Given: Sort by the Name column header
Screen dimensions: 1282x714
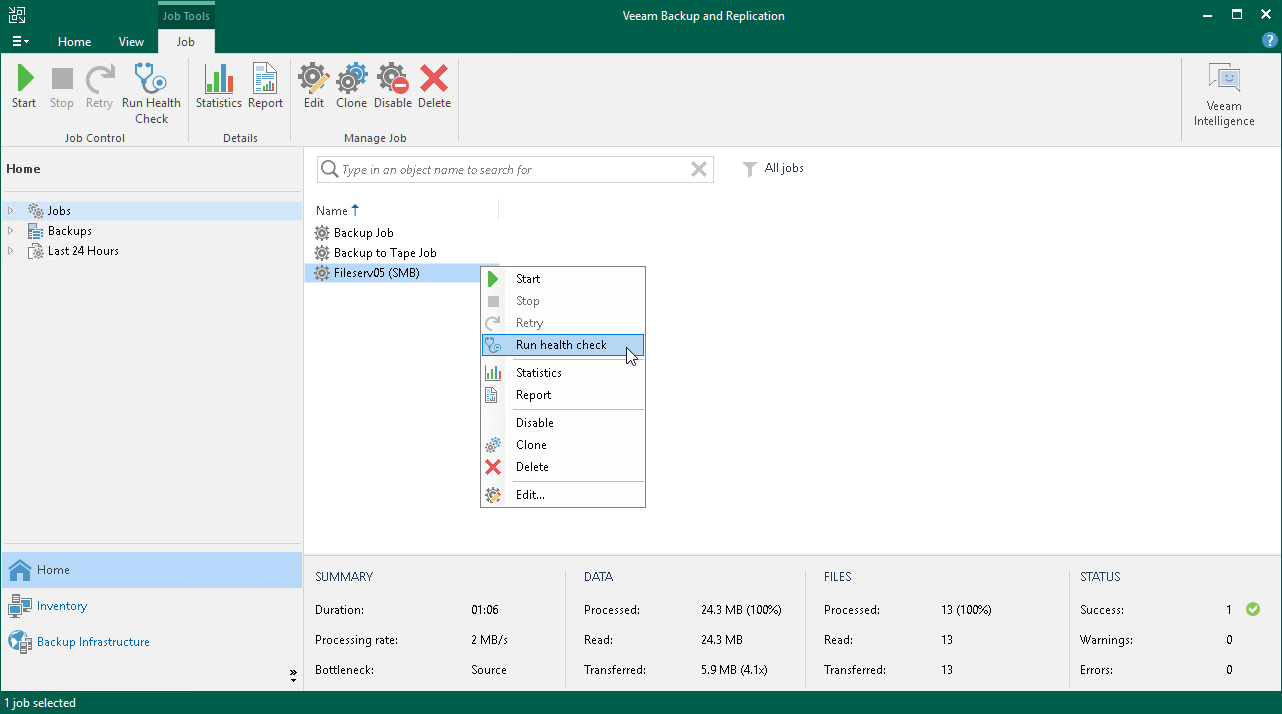Looking at the screenshot, I should coord(337,211).
